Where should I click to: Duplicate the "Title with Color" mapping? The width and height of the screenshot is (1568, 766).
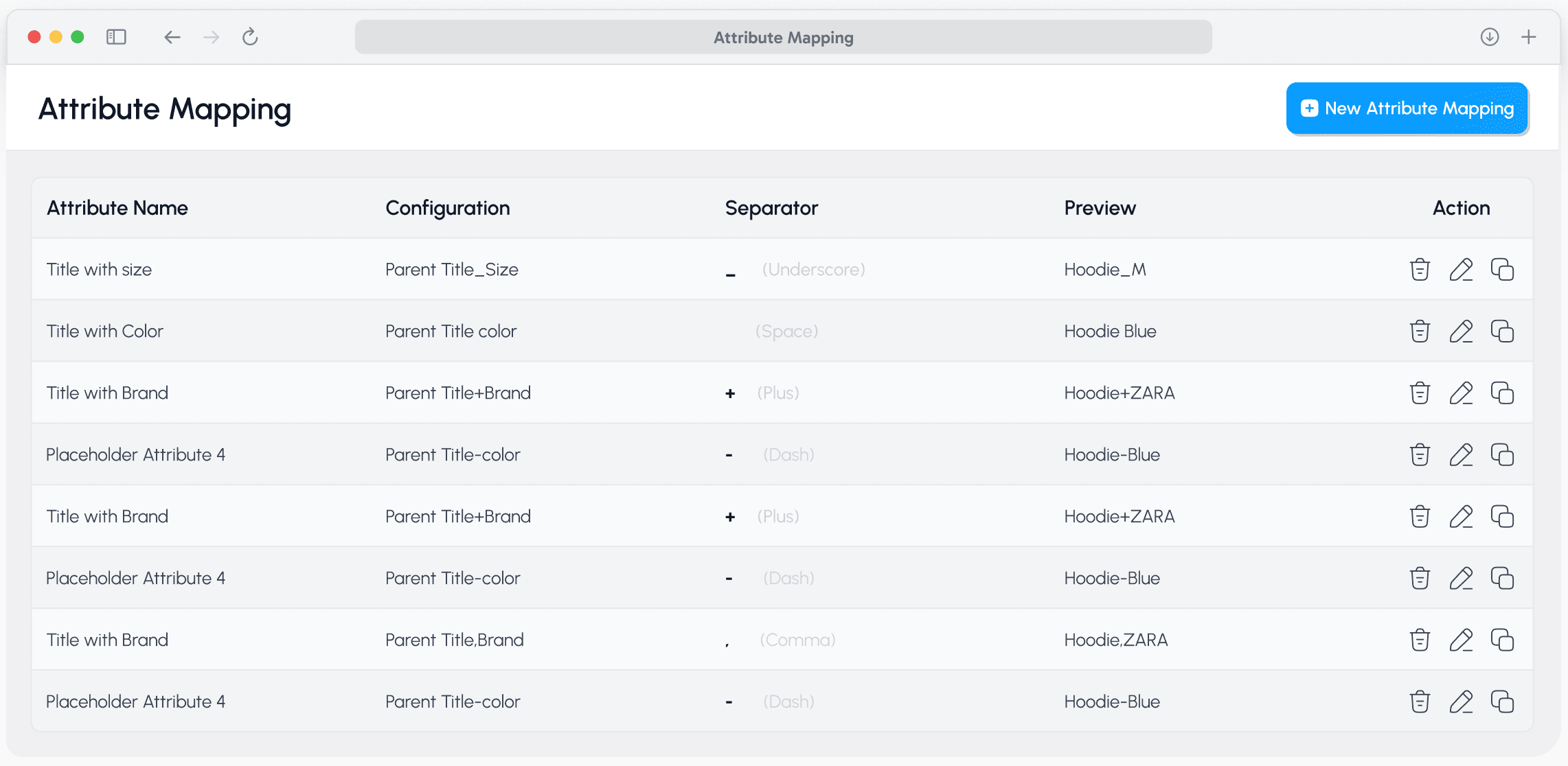1502,331
